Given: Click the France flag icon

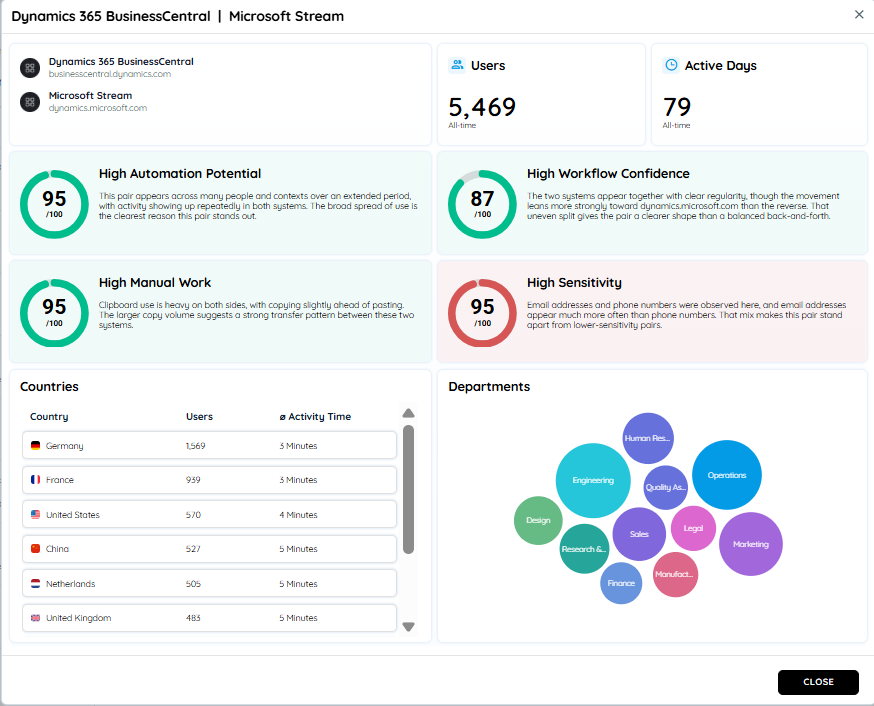Looking at the screenshot, I should click(x=36, y=480).
